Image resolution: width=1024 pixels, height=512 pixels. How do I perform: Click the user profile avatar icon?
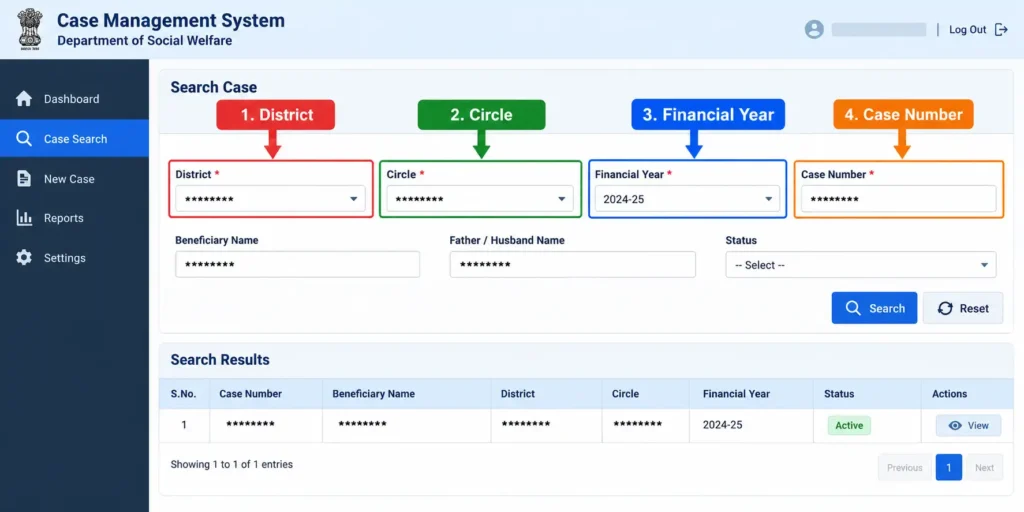point(814,29)
